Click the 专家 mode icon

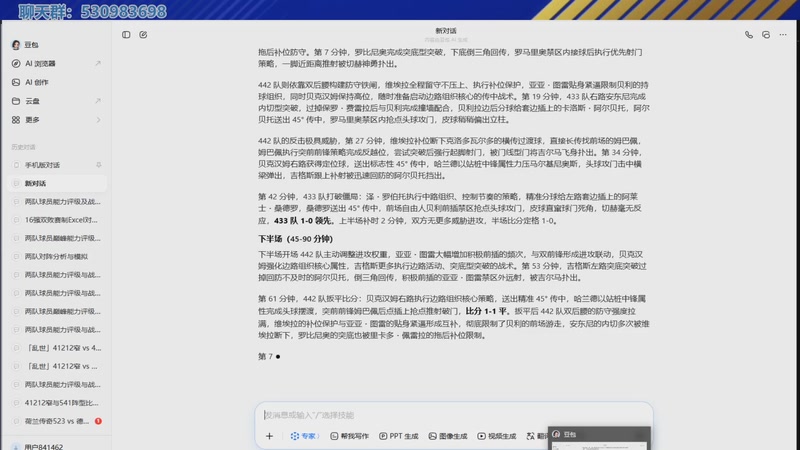(x=295, y=436)
